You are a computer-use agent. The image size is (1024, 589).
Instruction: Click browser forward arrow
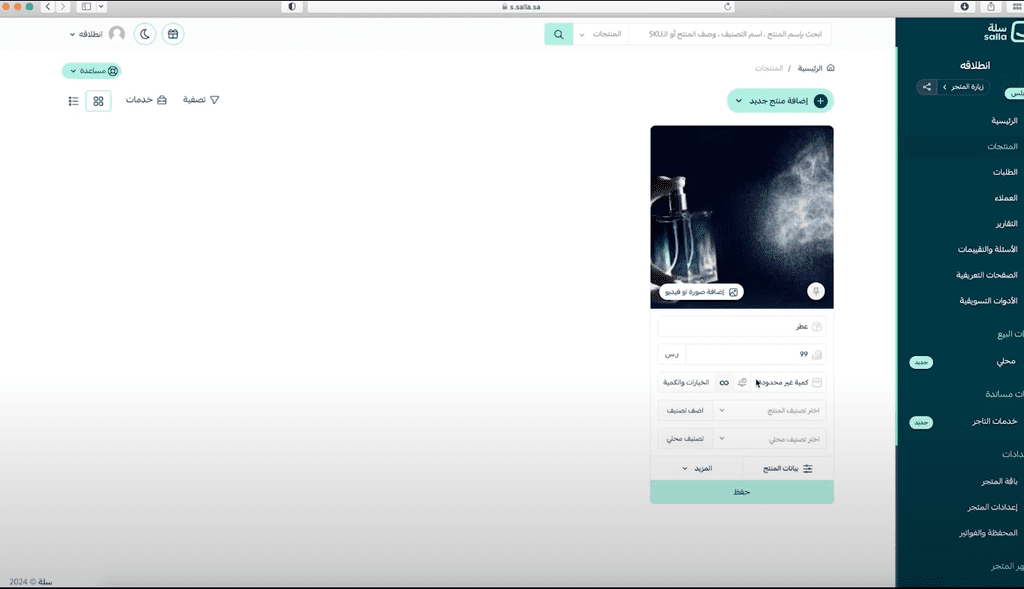pos(63,7)
